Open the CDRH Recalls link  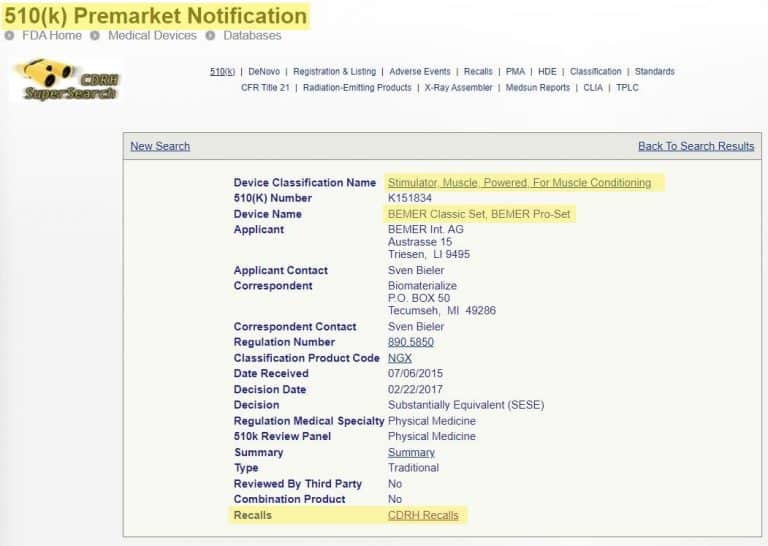coord(423,516)
